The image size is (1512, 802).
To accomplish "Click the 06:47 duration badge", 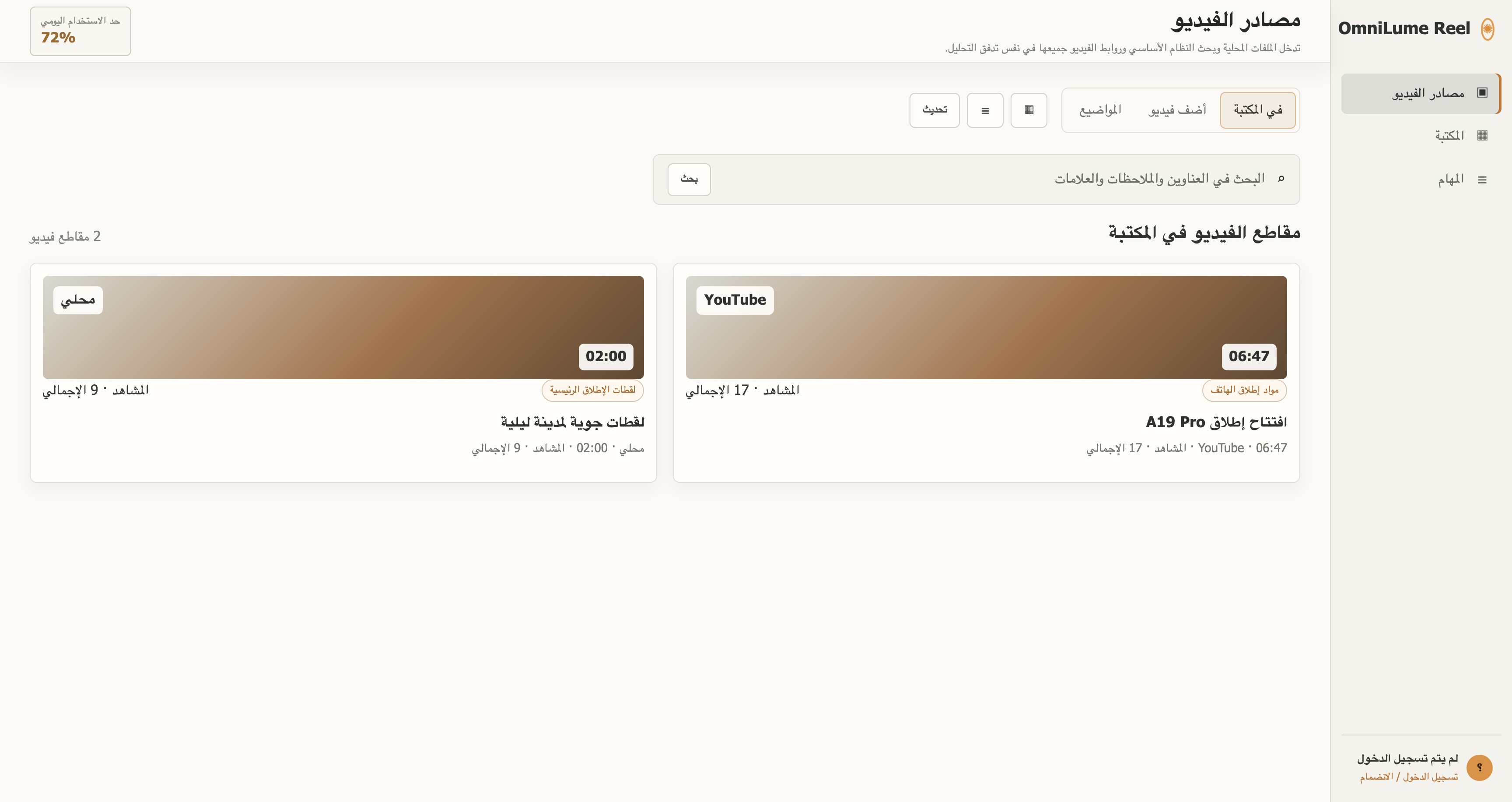I will tap(1249, 356).
